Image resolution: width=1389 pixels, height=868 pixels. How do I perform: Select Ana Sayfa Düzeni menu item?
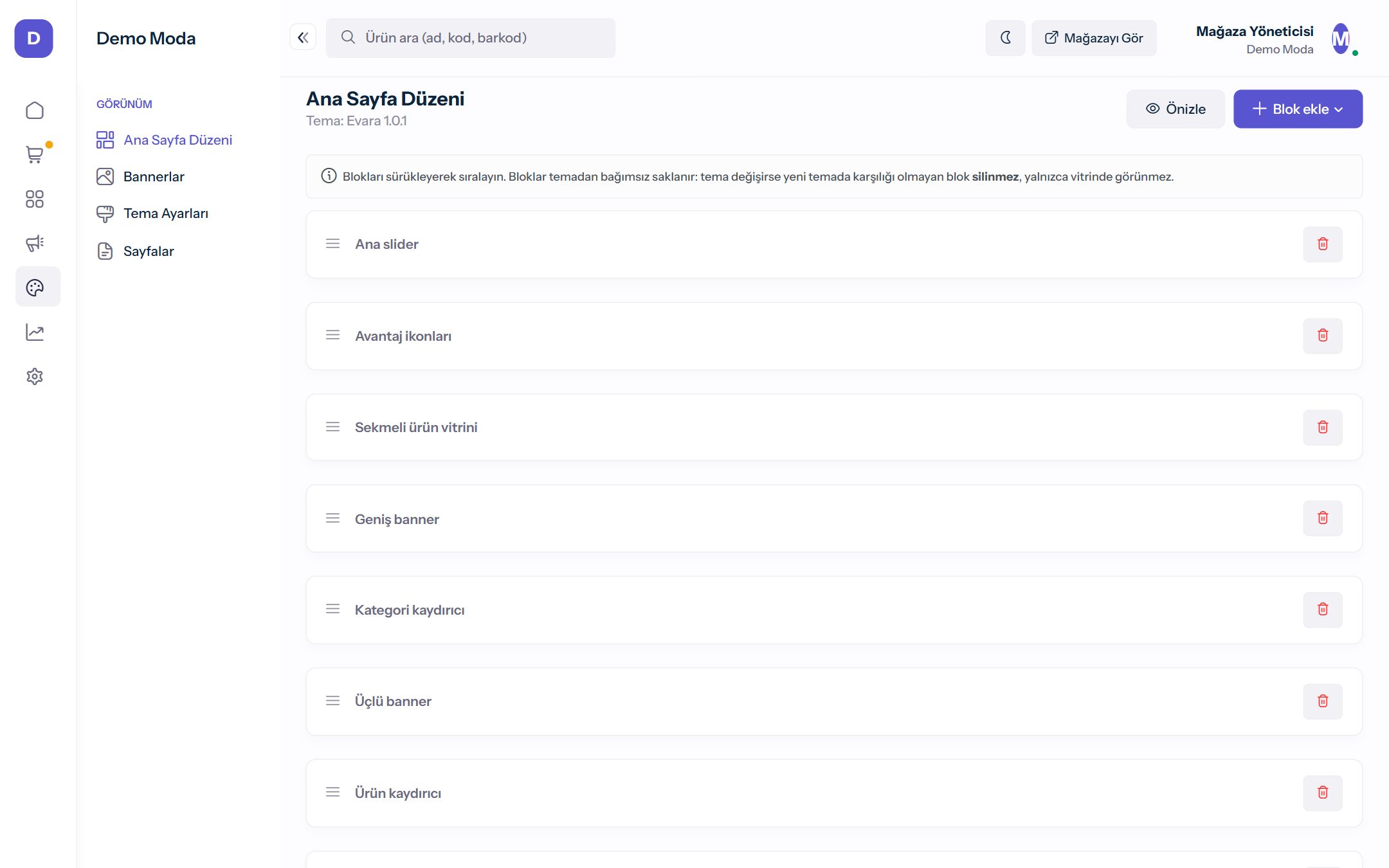coord(165,140)
